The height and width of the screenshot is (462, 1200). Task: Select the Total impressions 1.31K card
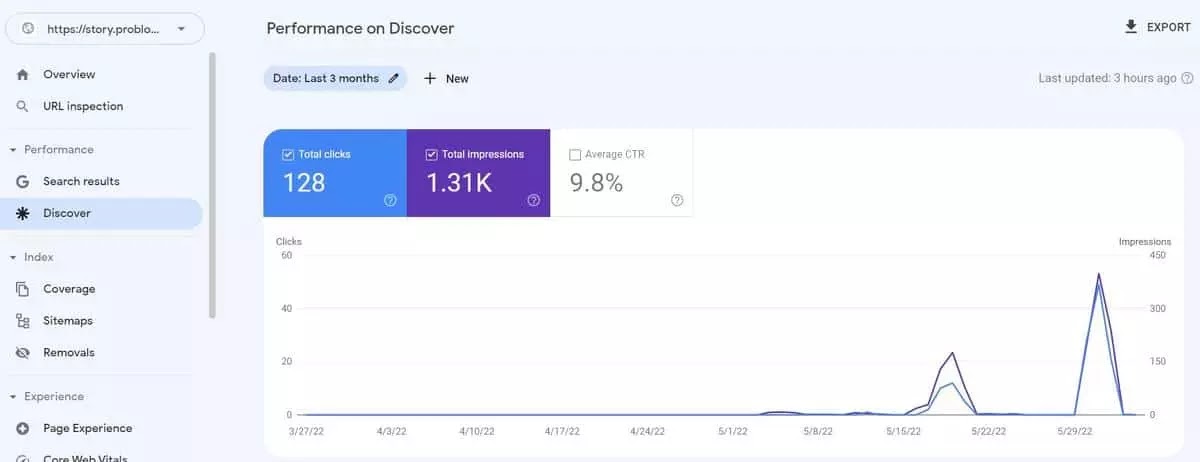click(x=478, y=172)
